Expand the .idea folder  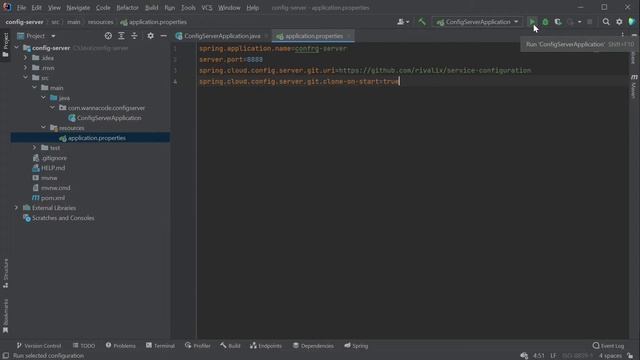pos(26,58)
